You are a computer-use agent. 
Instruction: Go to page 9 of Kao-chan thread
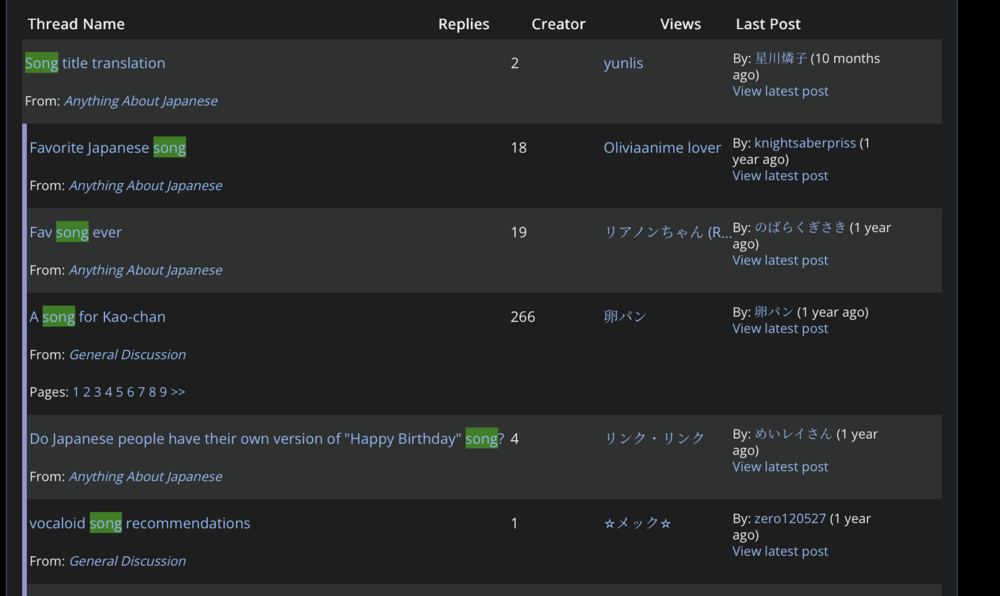pyautogui.click(x=163, y=392)
